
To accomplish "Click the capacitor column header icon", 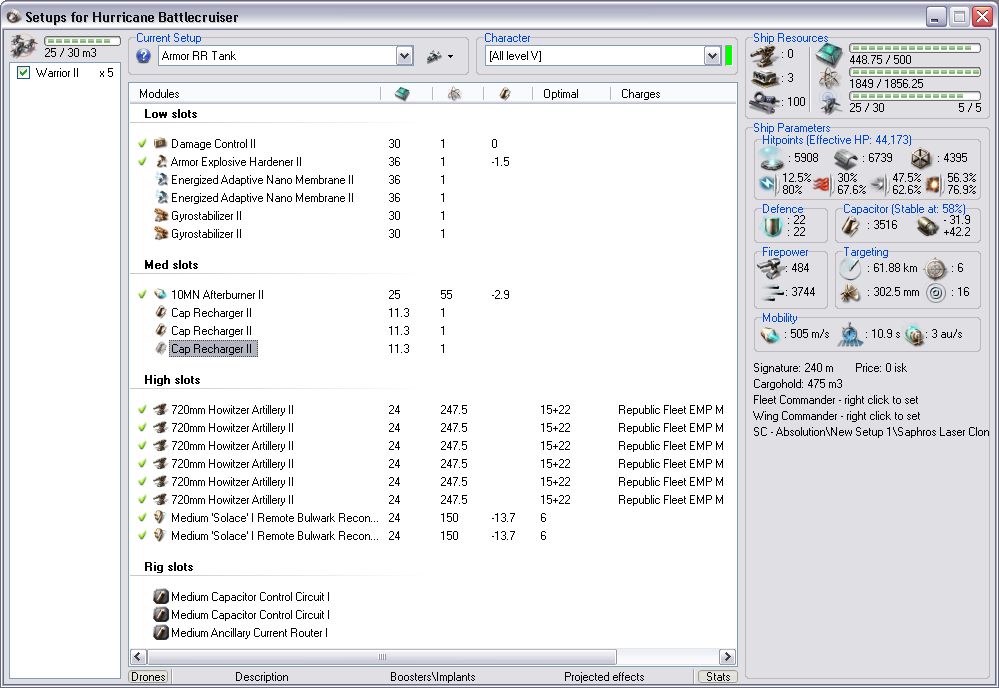I will 505,94.
